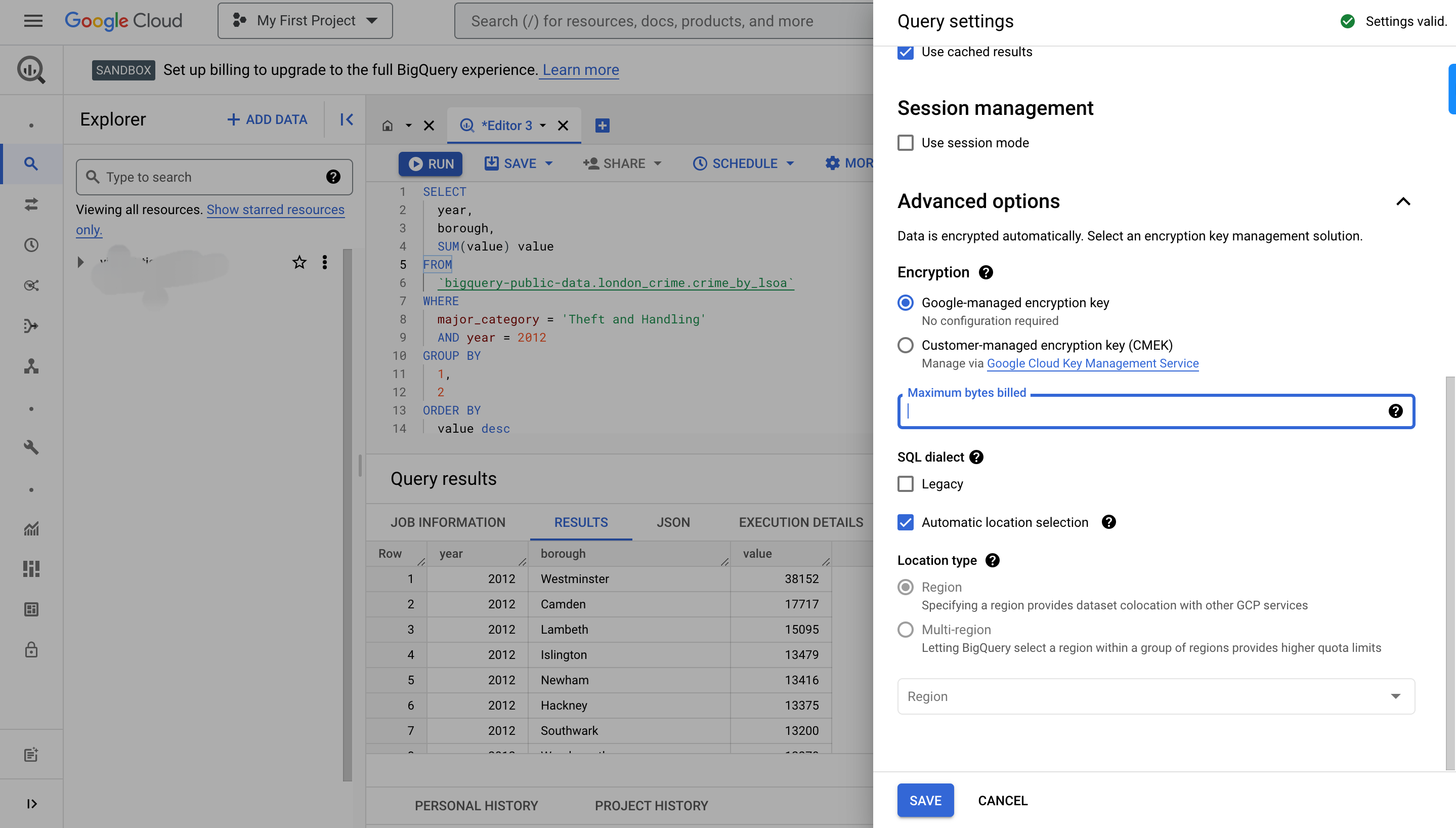
Task: Open the home tab icon
Action: pyautogui.click(x=388, y=126)
